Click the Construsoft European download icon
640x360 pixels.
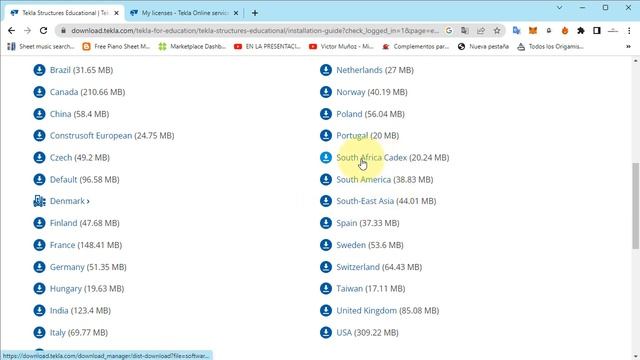point(39,136)
